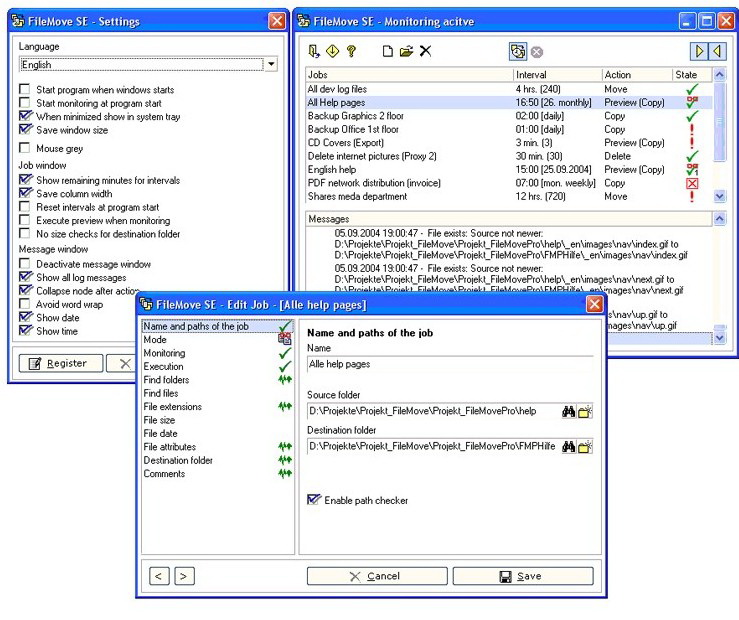739x620 pixels.
Task: Click Register button in Settings
Action: (x=61, y=363)
